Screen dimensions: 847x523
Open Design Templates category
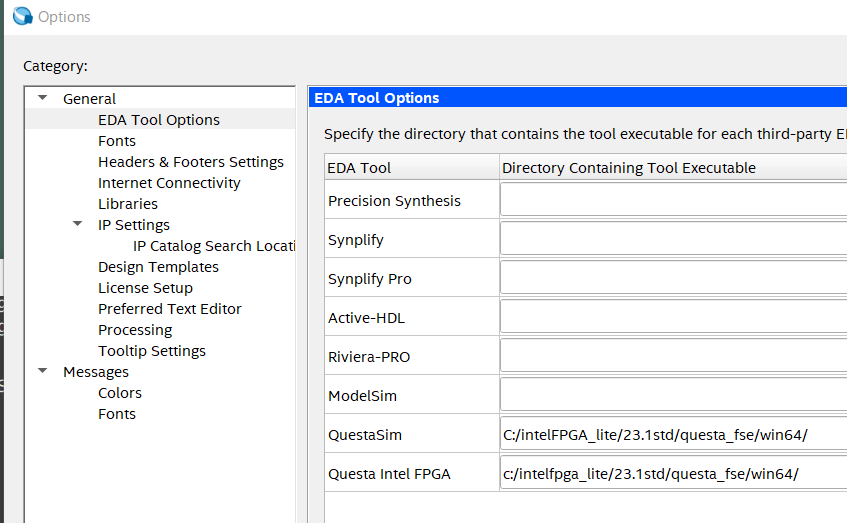coord(158,267)
